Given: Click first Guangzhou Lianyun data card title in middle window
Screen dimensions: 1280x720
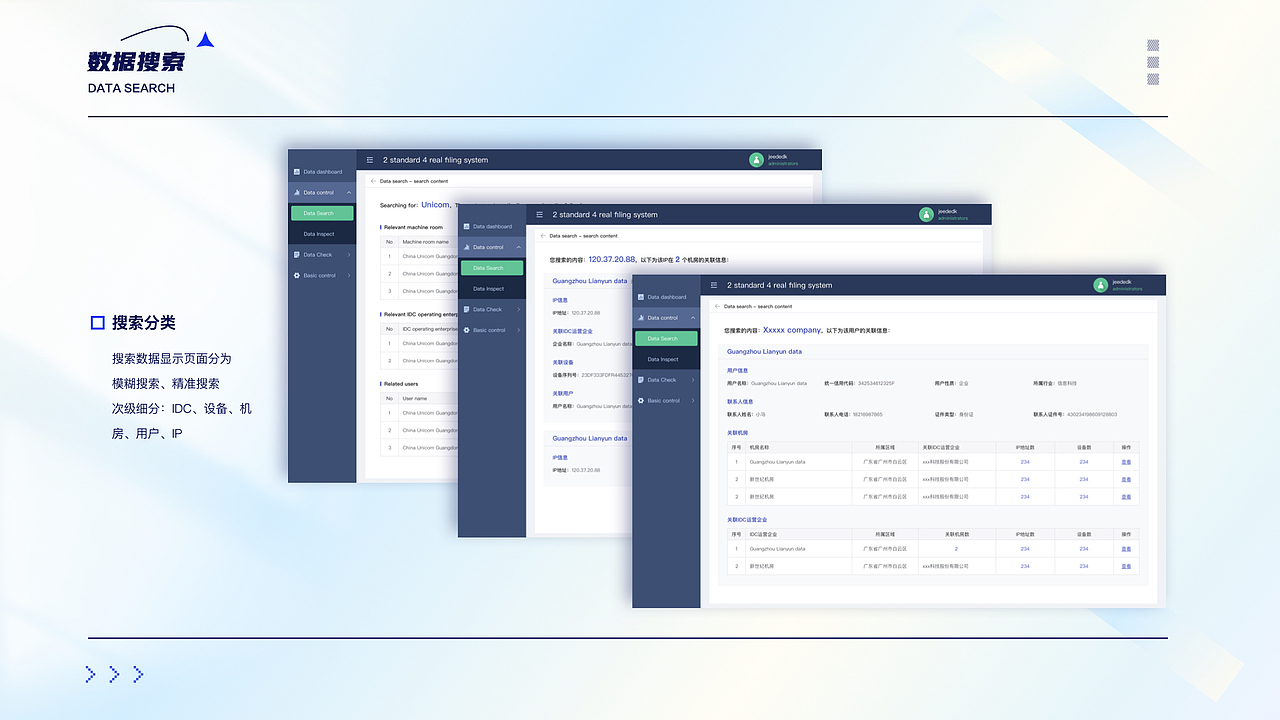Looking at the screenshot, I should pyautogui.click(x=590, y=281).
